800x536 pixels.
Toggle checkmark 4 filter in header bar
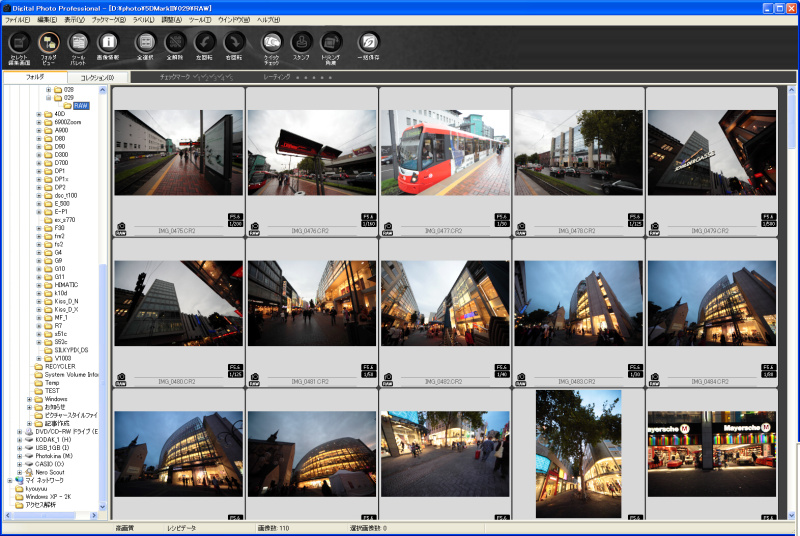(220, 78)
